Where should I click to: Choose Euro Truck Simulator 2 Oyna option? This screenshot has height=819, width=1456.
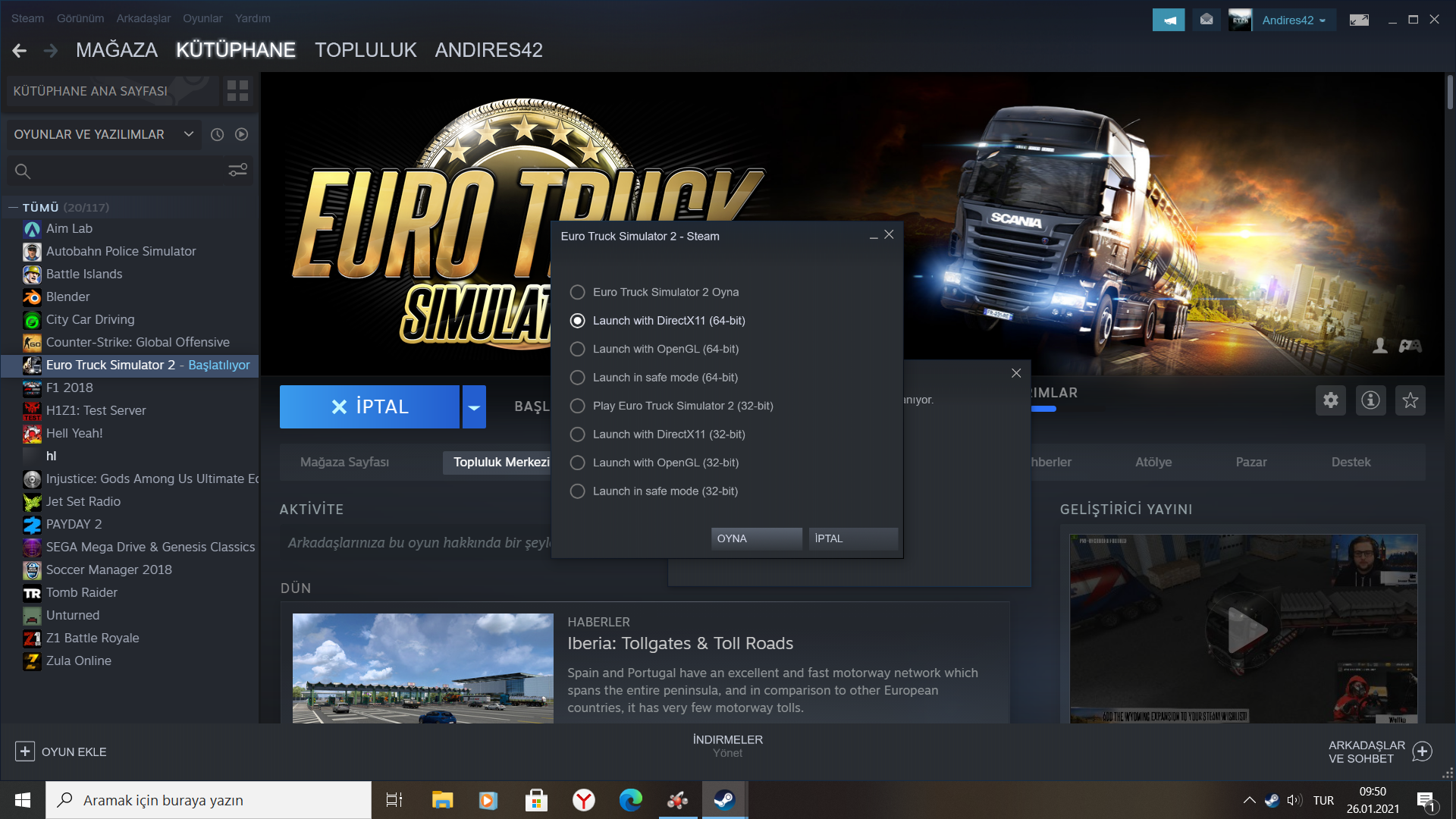tap(578, 292)
